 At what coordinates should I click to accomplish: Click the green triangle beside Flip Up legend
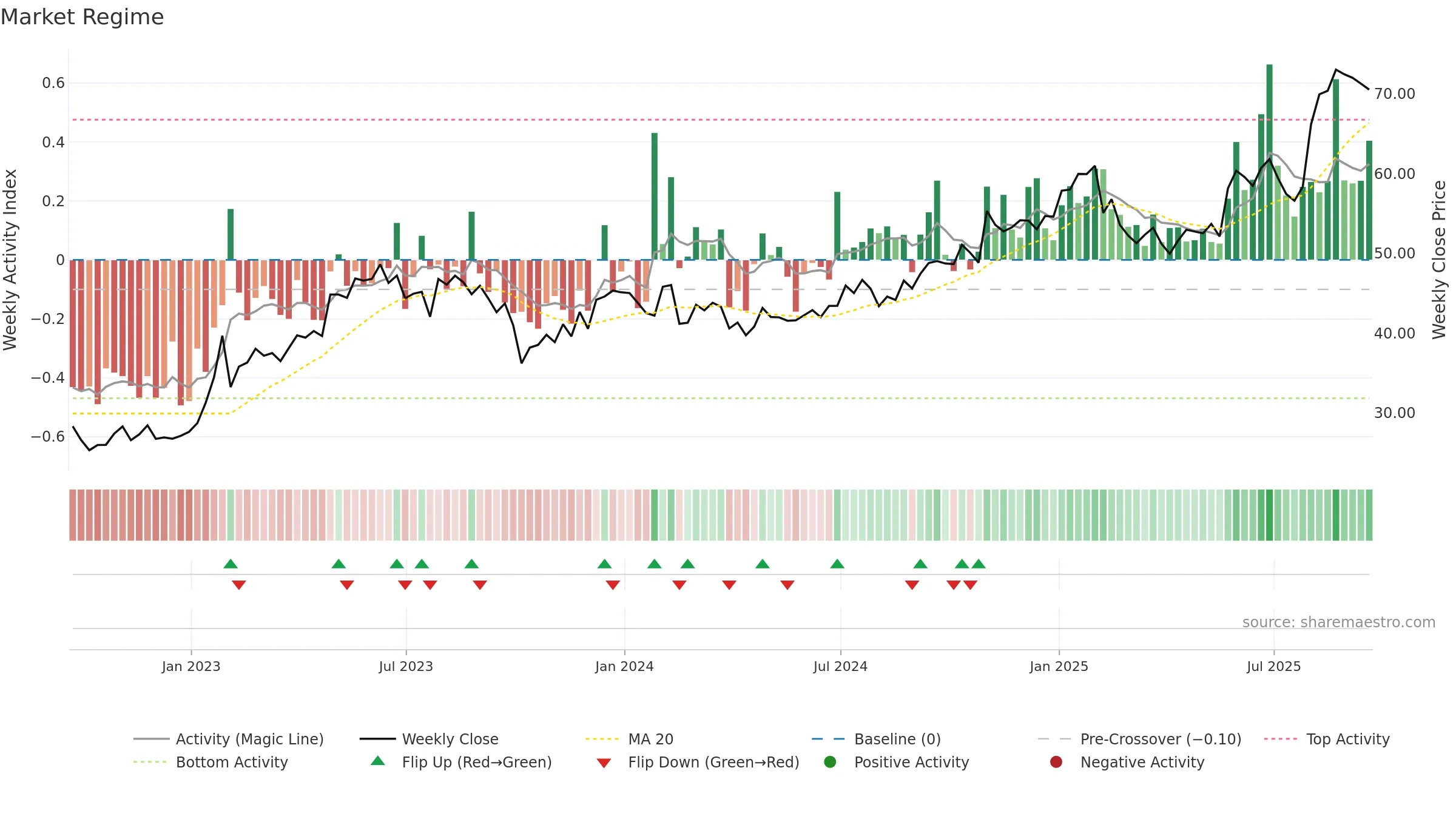(x=378, y=761)
